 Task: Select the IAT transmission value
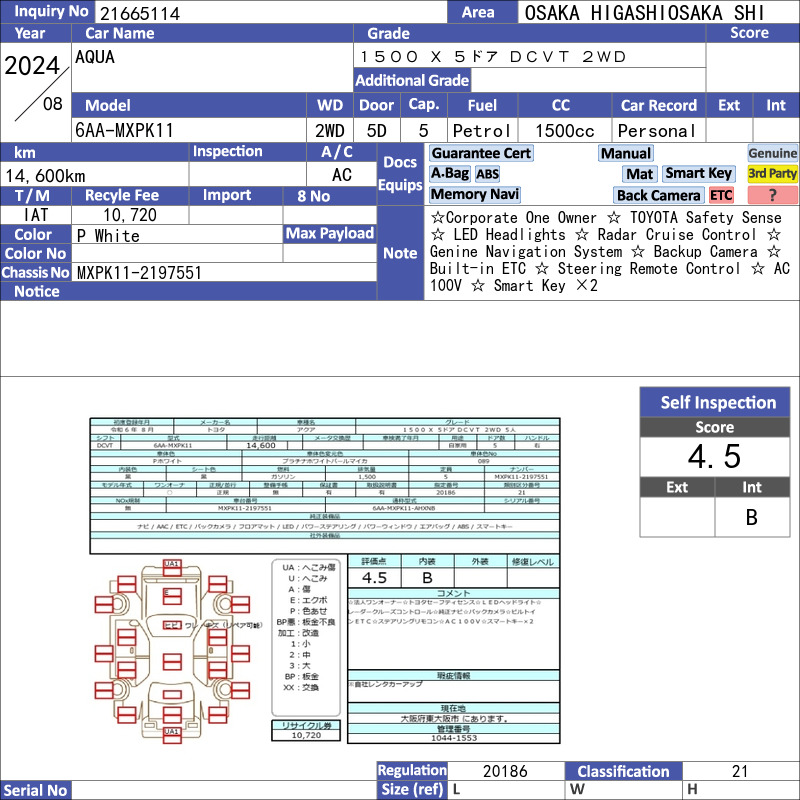tap(36, 215)
